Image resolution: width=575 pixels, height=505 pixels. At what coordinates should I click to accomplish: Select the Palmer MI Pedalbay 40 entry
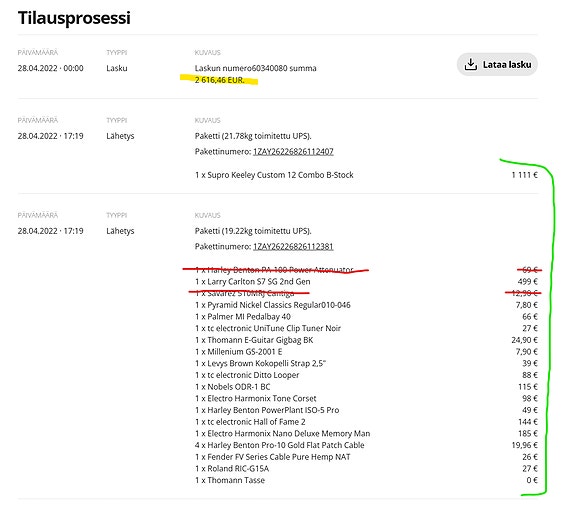coord(243,316)
